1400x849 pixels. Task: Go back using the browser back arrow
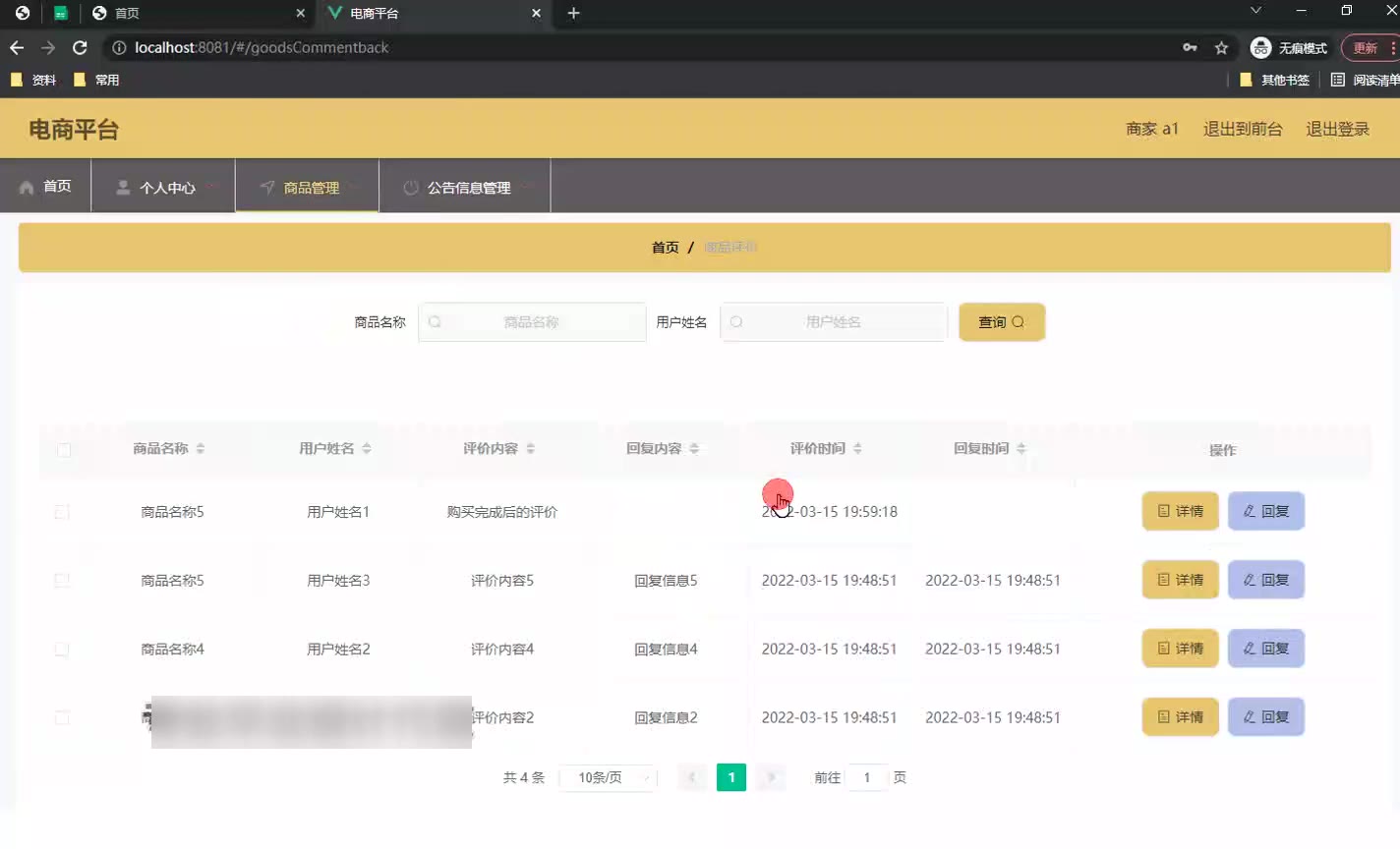click(17, 47)
